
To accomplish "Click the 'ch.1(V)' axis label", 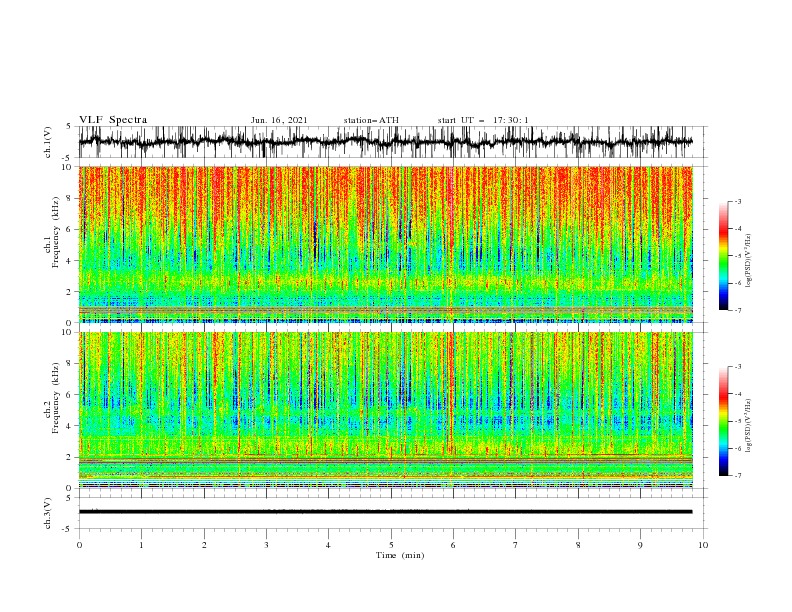I will [x=48, y=142].
